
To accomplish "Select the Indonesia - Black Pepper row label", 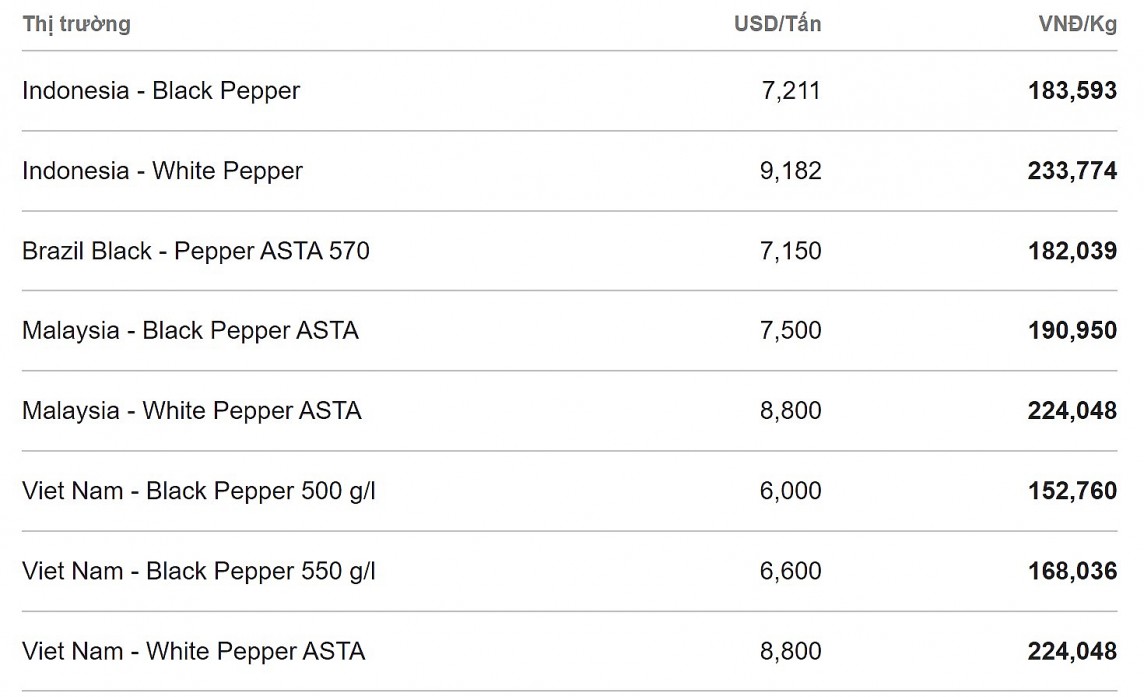I will (x=161, y=91).
